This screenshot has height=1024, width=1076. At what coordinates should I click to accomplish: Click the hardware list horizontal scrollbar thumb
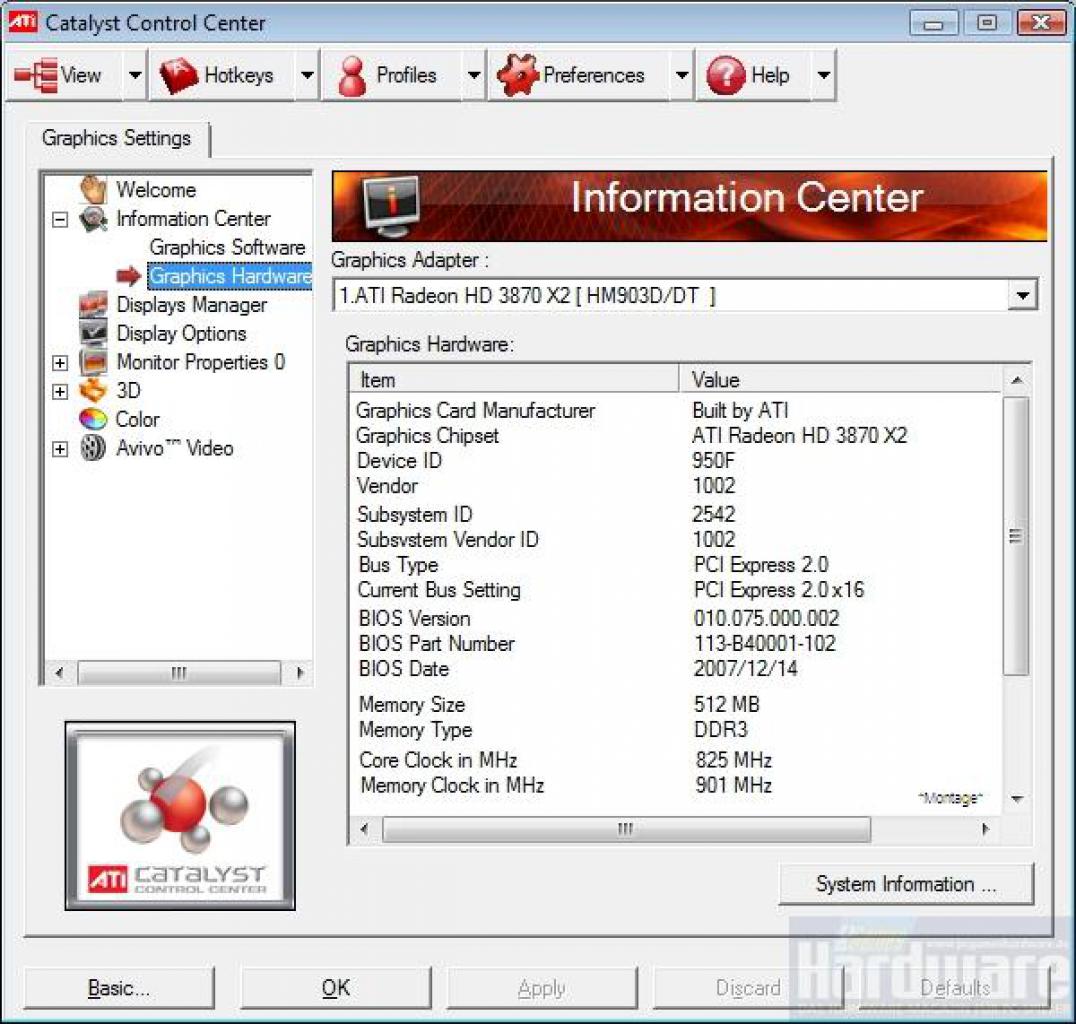626,829
